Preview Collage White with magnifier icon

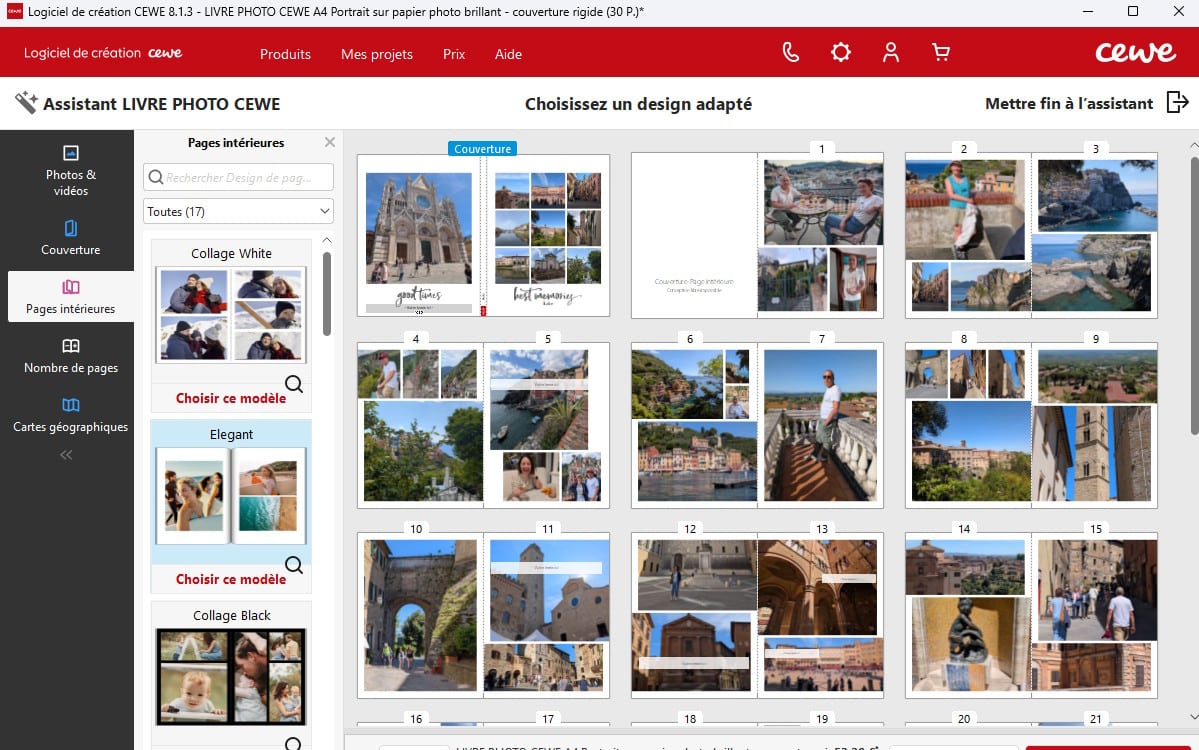coord(294,384)
